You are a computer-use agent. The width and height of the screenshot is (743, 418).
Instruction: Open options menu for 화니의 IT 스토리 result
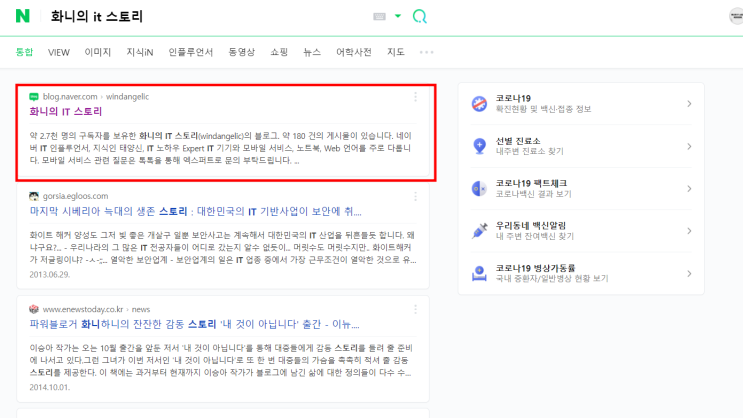coord(416,97)
